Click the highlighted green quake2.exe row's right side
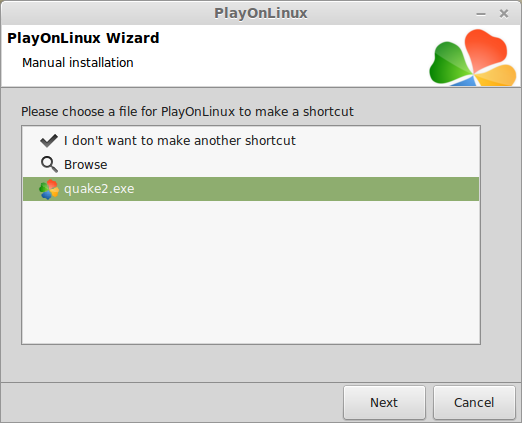 click(367, 189)
